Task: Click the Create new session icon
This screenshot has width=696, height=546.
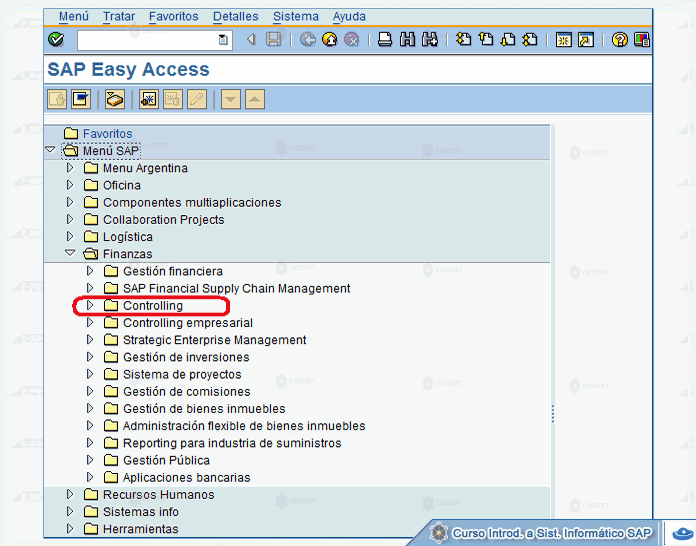Action: coord(564,40)
